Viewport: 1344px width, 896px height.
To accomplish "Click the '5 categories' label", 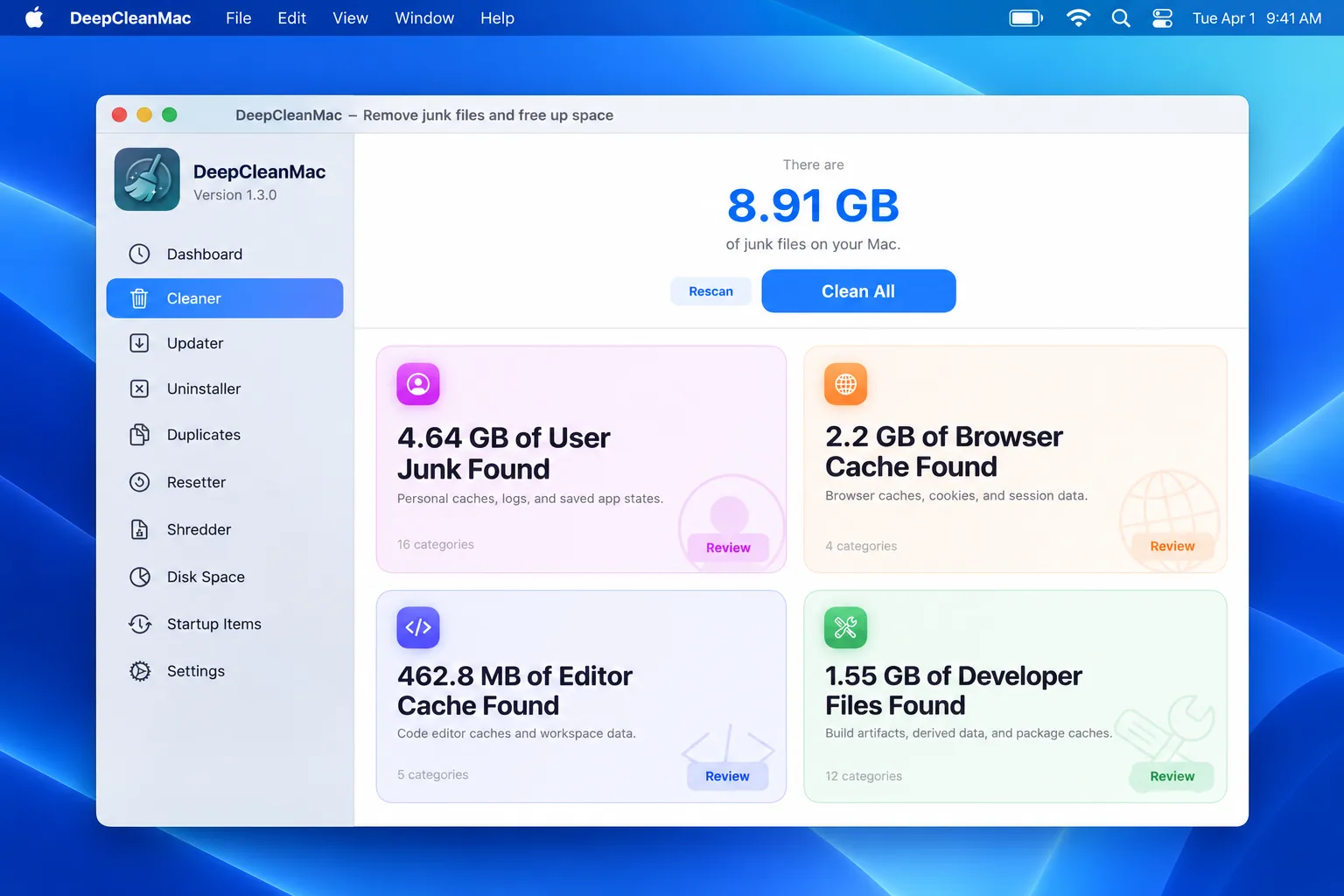I will pos(433,774).
